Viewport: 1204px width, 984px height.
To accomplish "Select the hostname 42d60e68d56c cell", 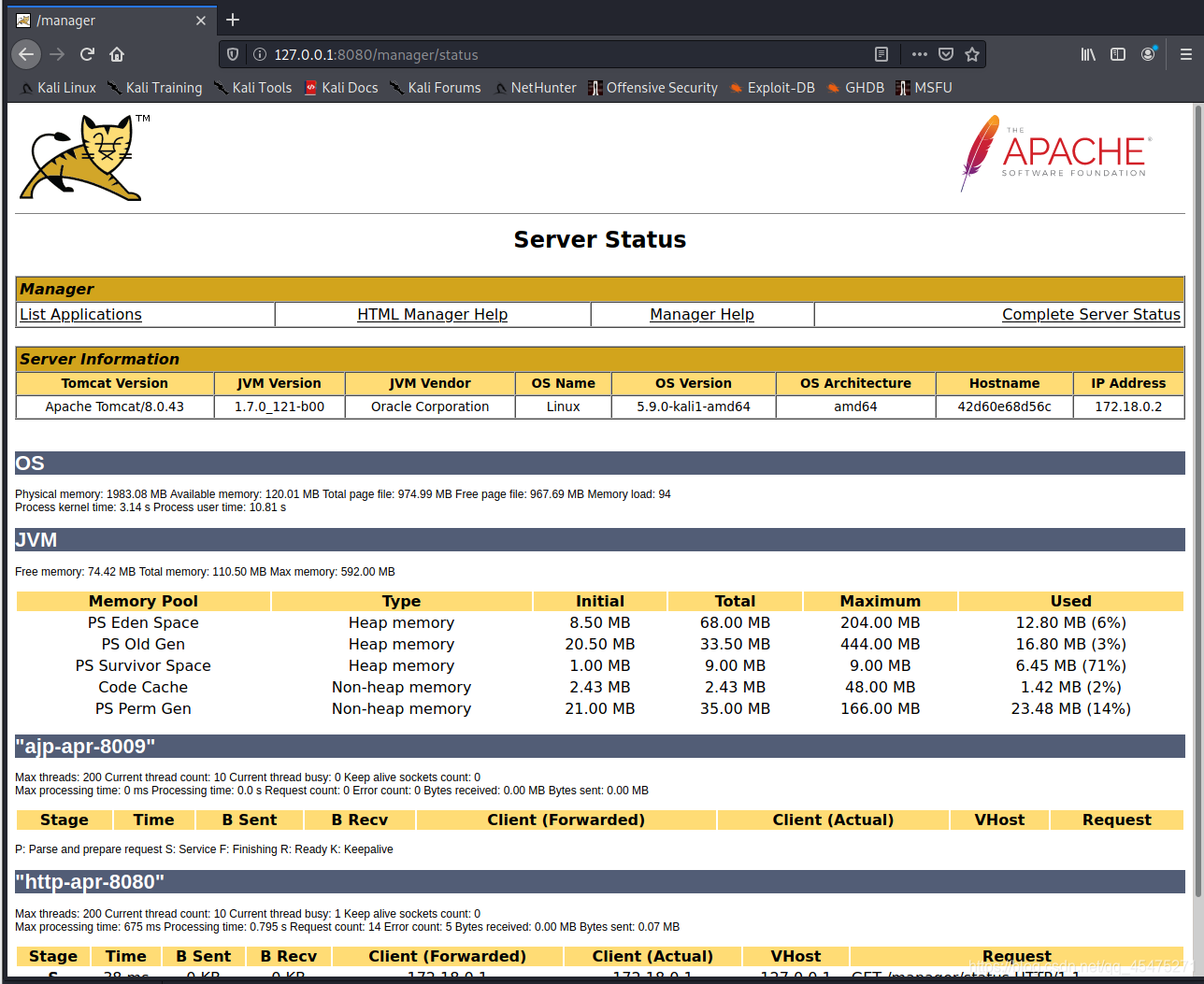I will (1004, 406).
